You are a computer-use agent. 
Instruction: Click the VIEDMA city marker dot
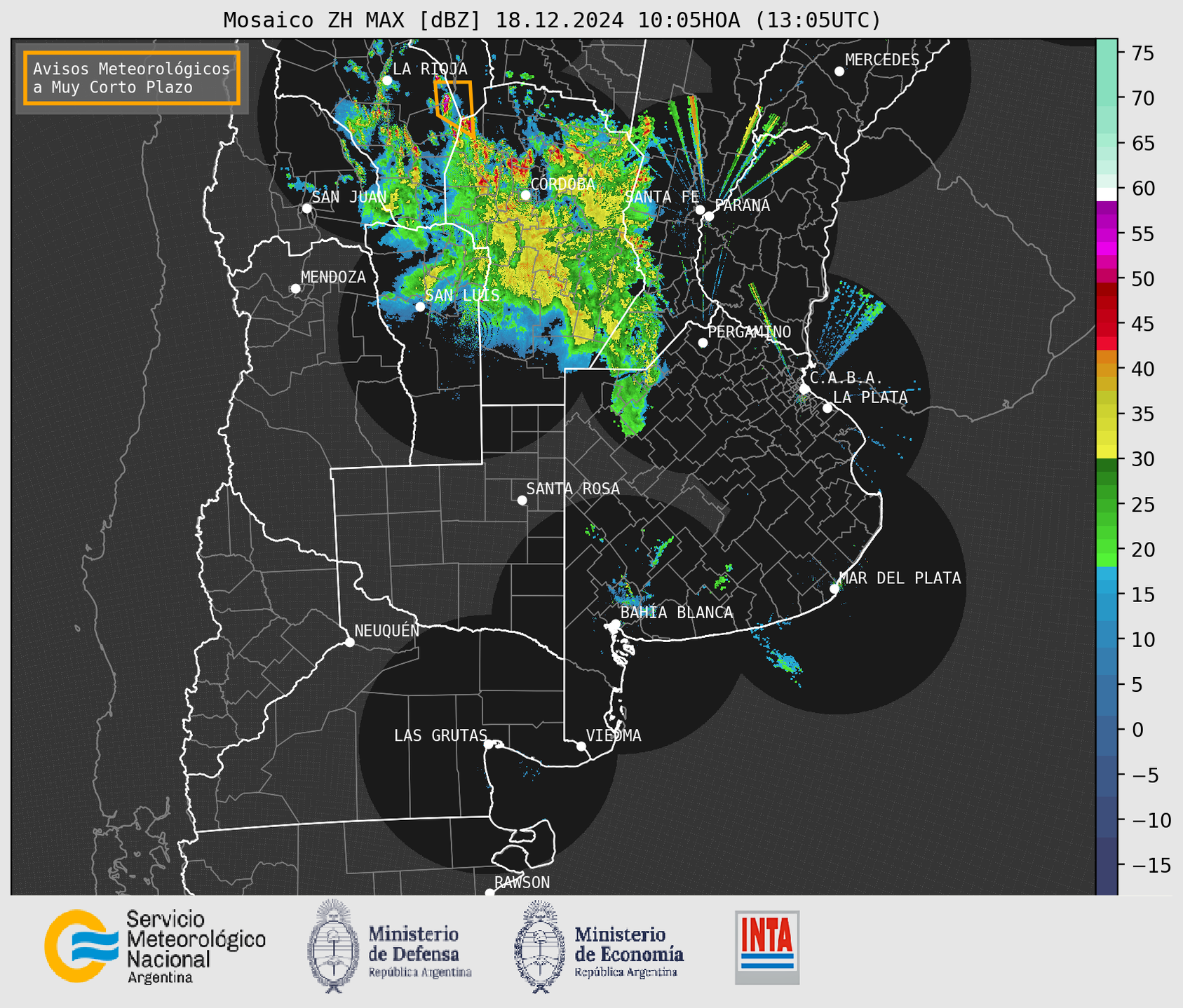coord(581,746)
